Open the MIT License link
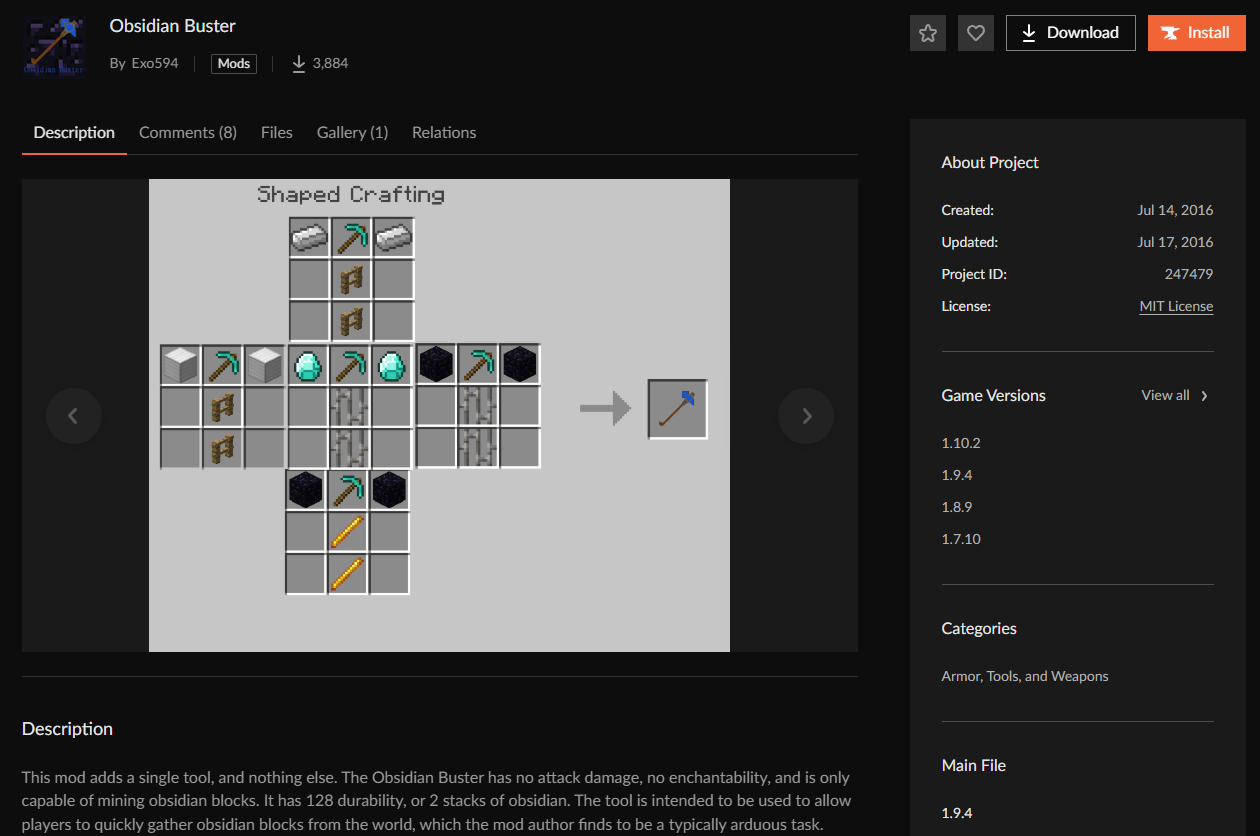This screenshot has width=1260, height=836. (x=1176, y=306)
